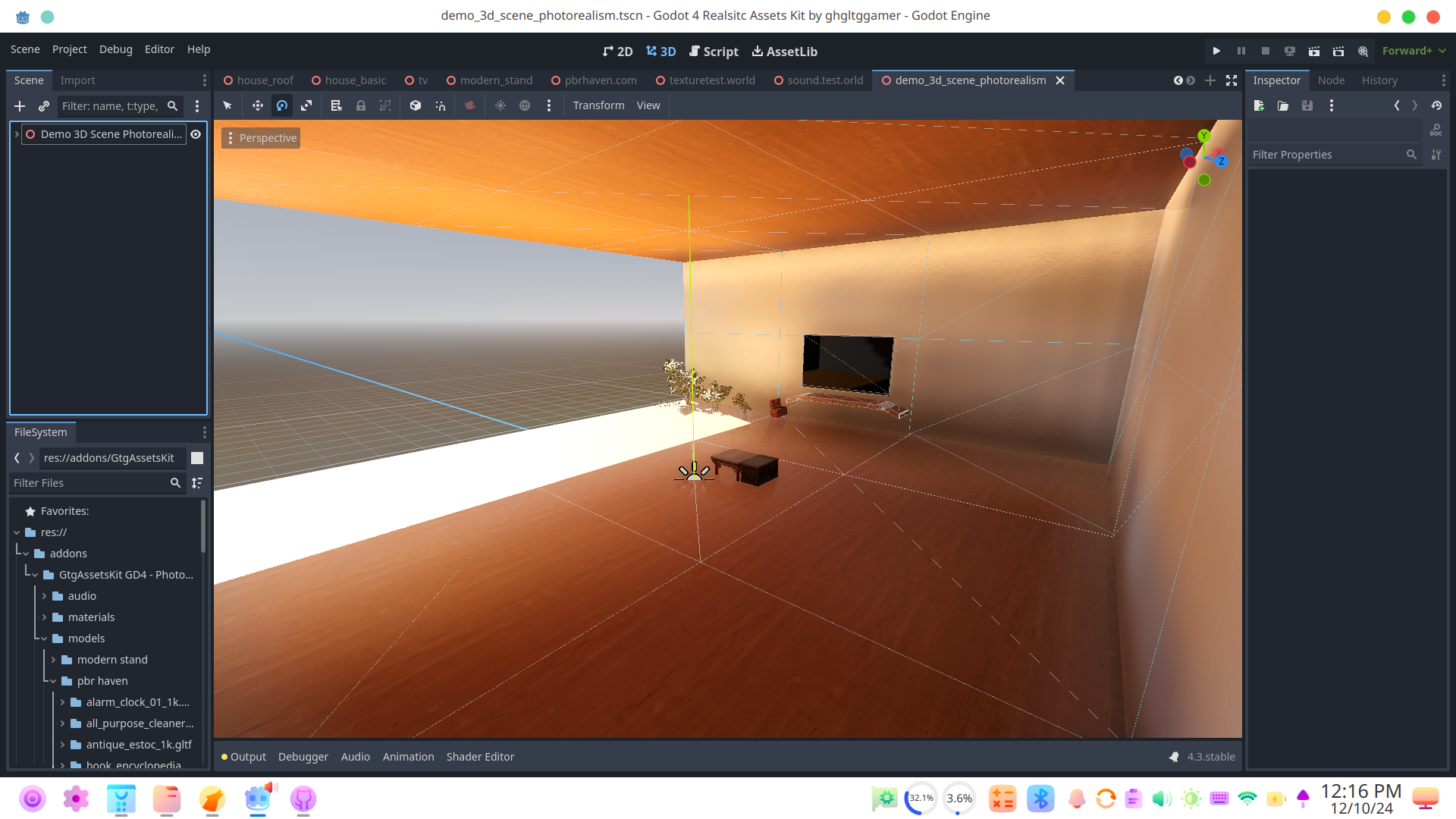Screen dimensions: 1456x819
Task: Click the Use Local Space cube icon
Action: 416,105
